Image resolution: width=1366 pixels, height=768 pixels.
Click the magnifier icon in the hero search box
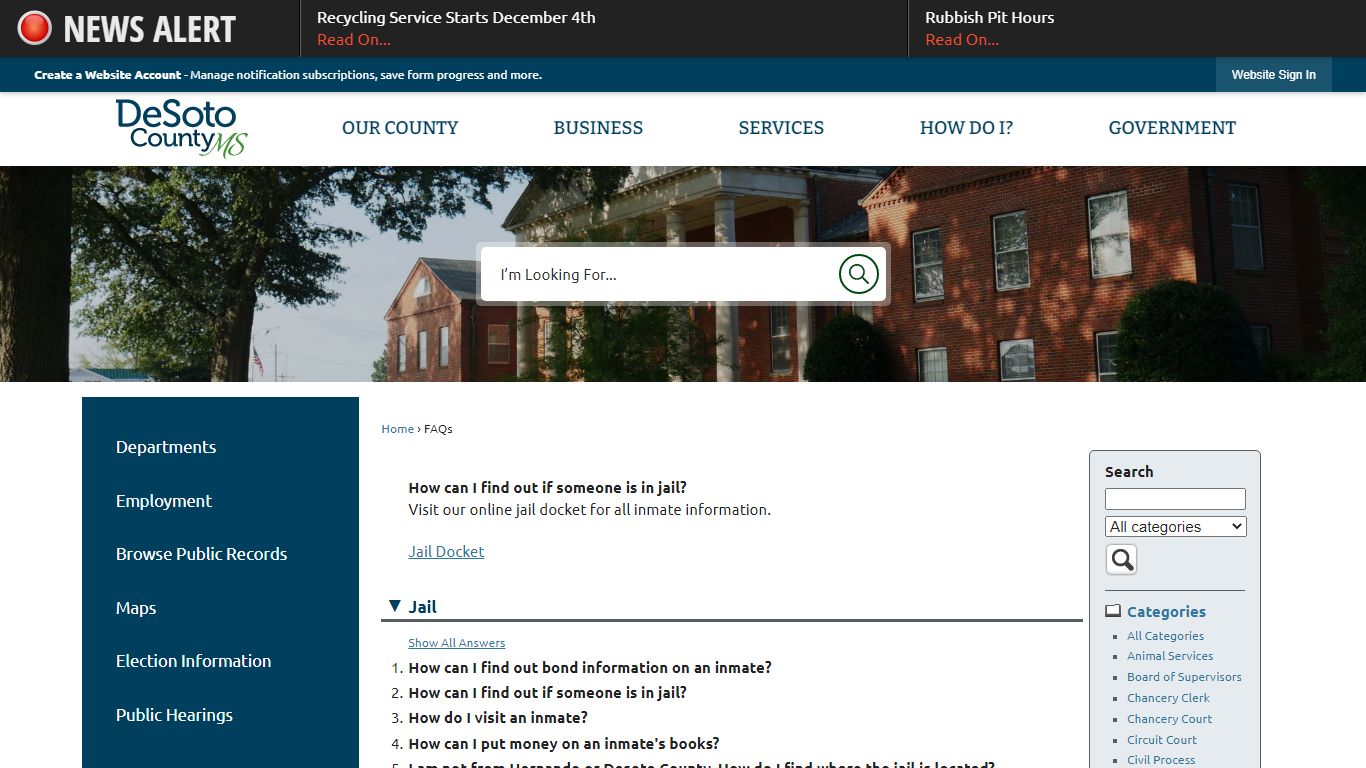pyautogui.click(x=858, y=274)
